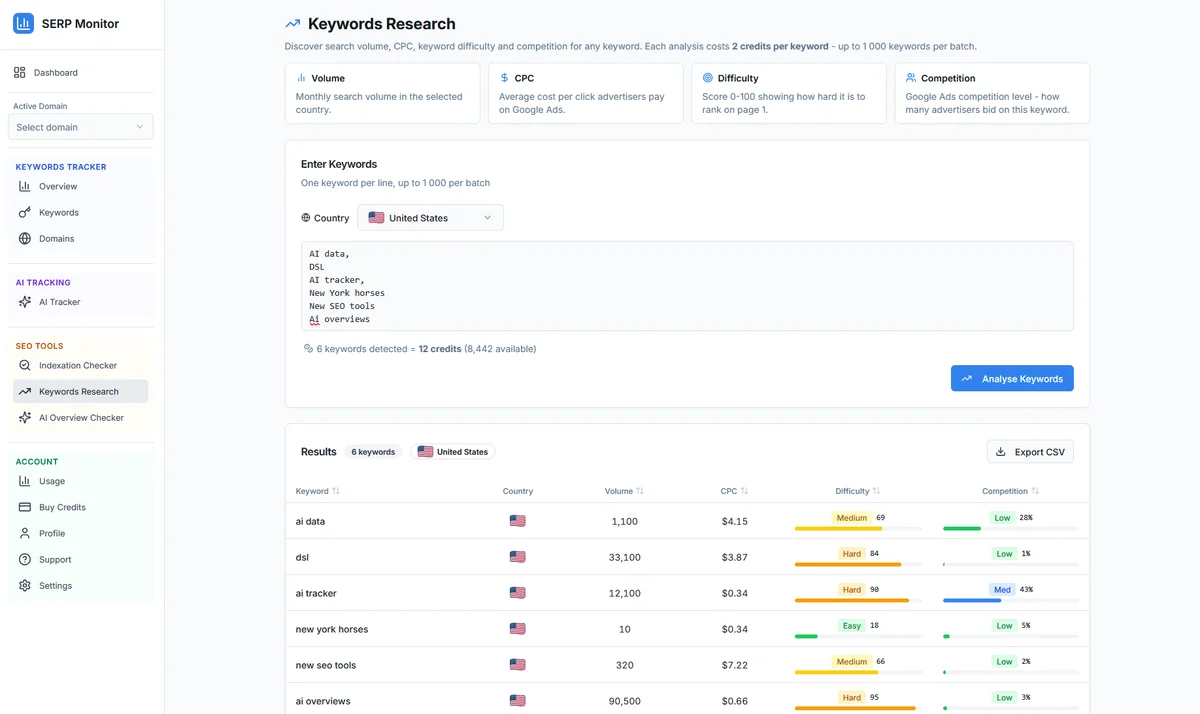Click the SERP Monitor logo icon
The width and height of the screenshot is (1200, 714).
tap(23, 23)
